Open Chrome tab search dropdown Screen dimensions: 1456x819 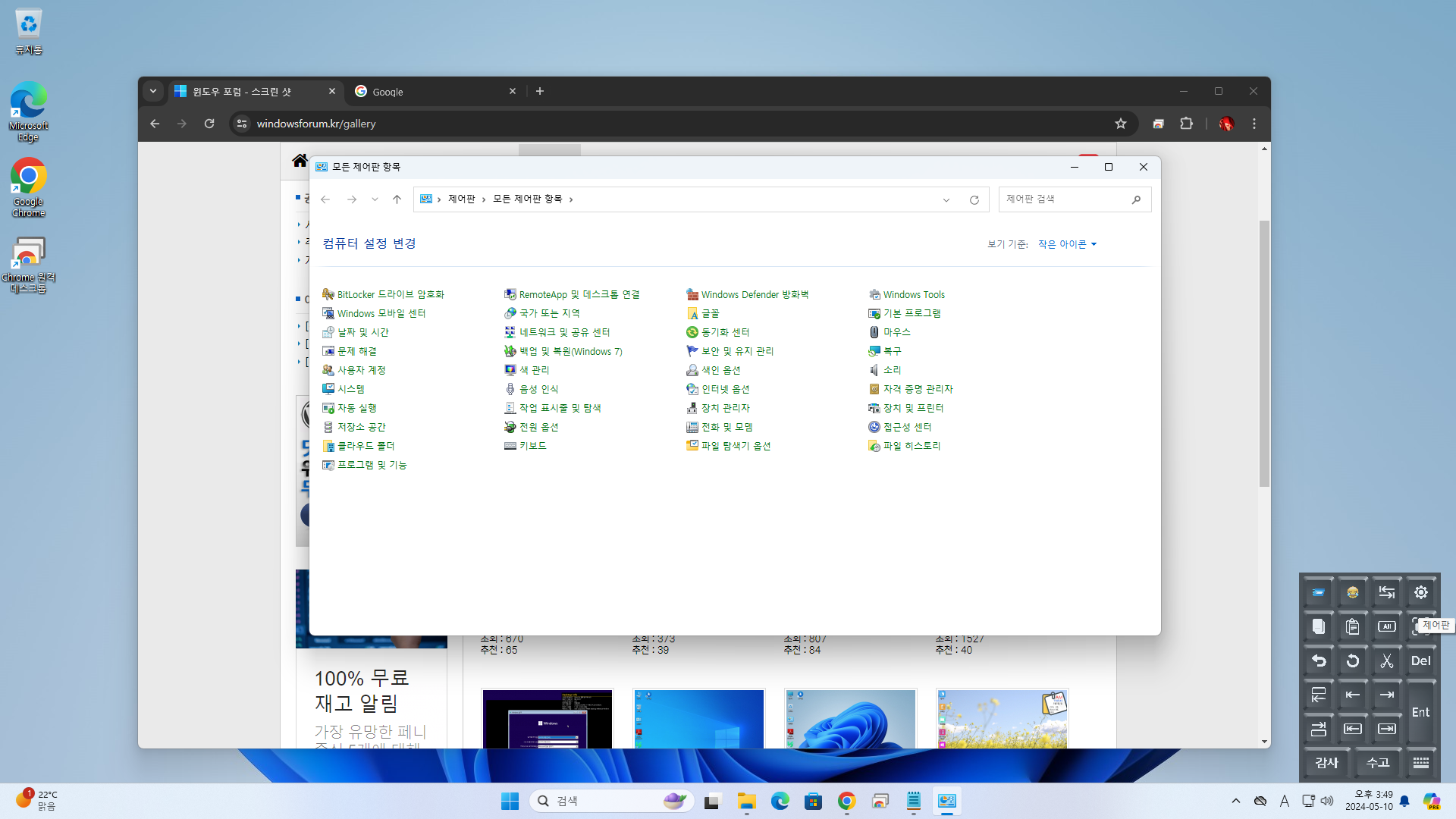pyautogui.click(x=153, y=91)
